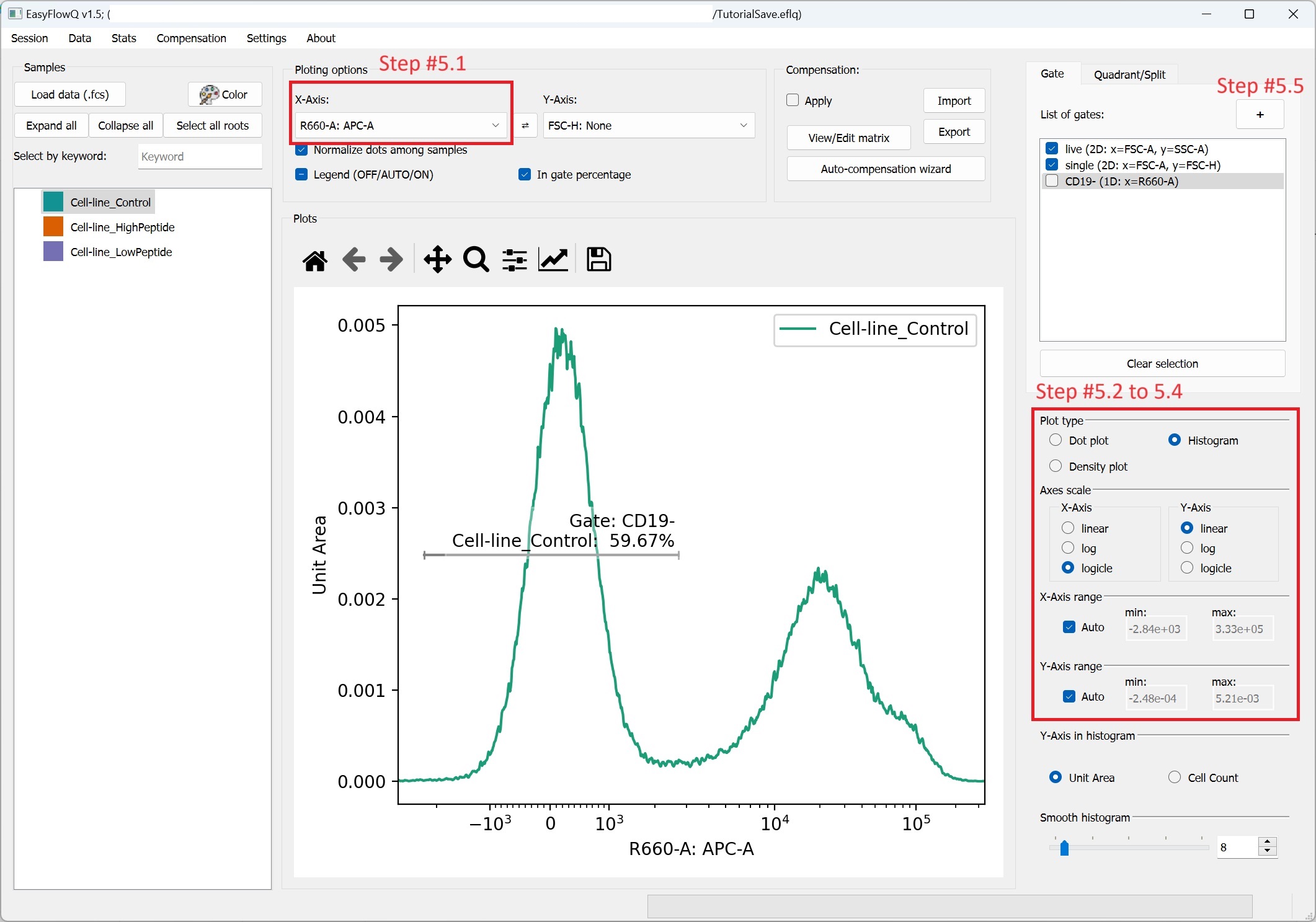1316x922 pixels.
Task: Select Cell Count histogram Y-Axis
Action: pos(1175,778)
